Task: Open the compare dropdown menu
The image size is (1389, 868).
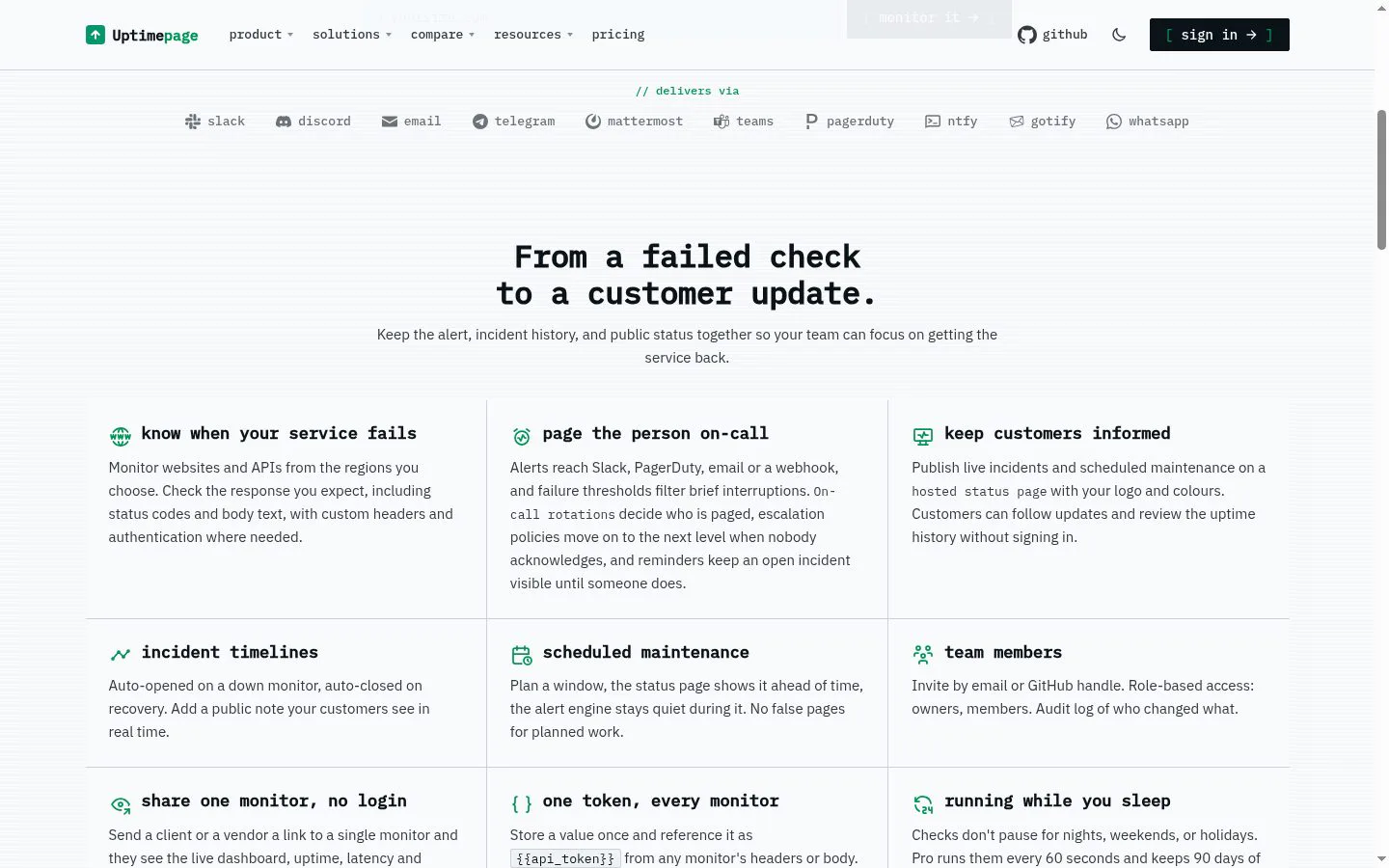Action: 443,35
